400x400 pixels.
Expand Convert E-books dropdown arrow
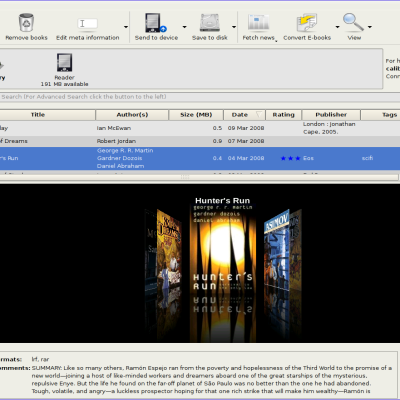coord(337,27)
